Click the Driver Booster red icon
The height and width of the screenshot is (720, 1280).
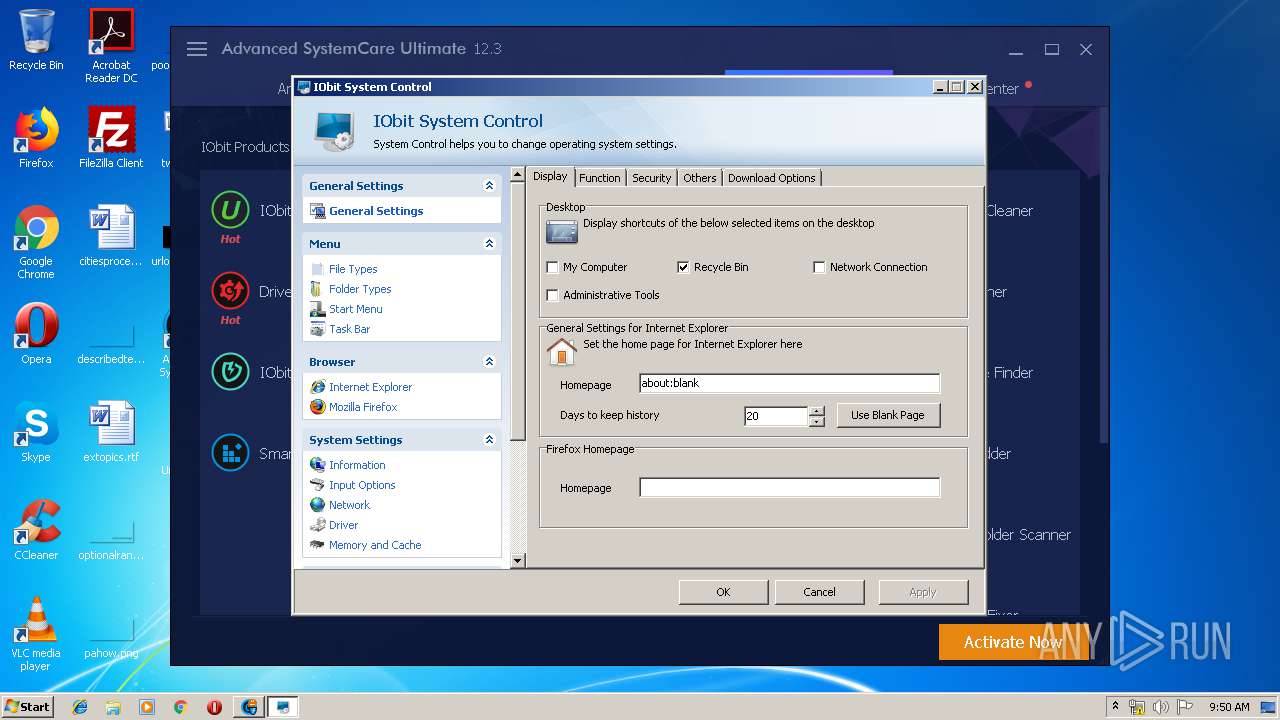(230, 291)
